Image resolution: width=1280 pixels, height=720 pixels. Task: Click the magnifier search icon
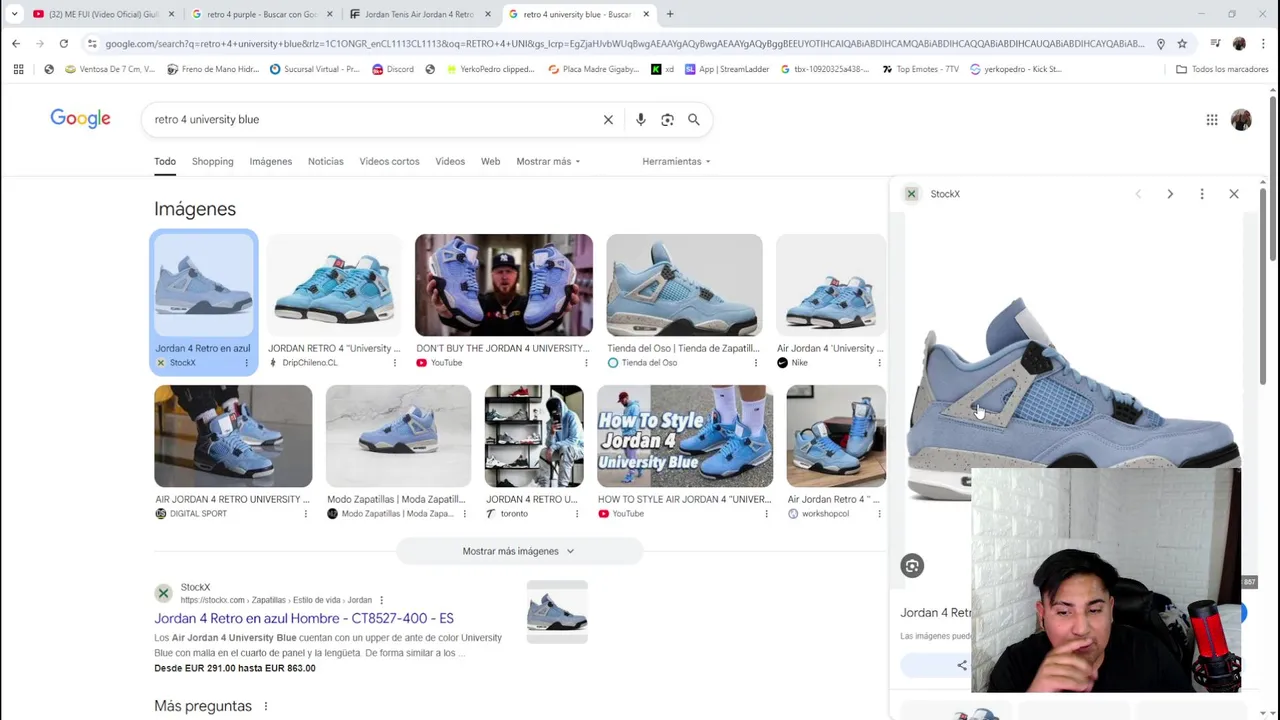coord(694,119)
